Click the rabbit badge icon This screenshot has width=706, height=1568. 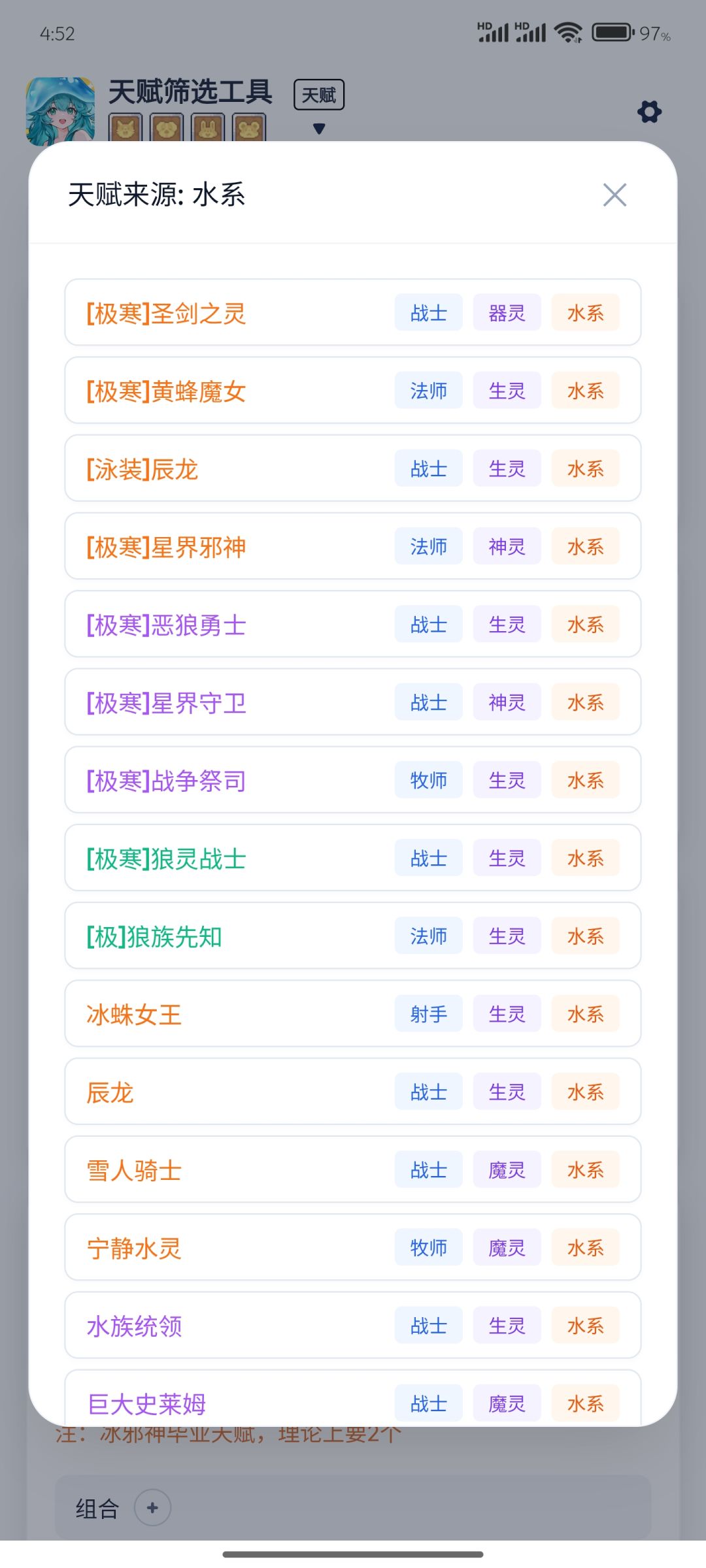tap(208, 128)
